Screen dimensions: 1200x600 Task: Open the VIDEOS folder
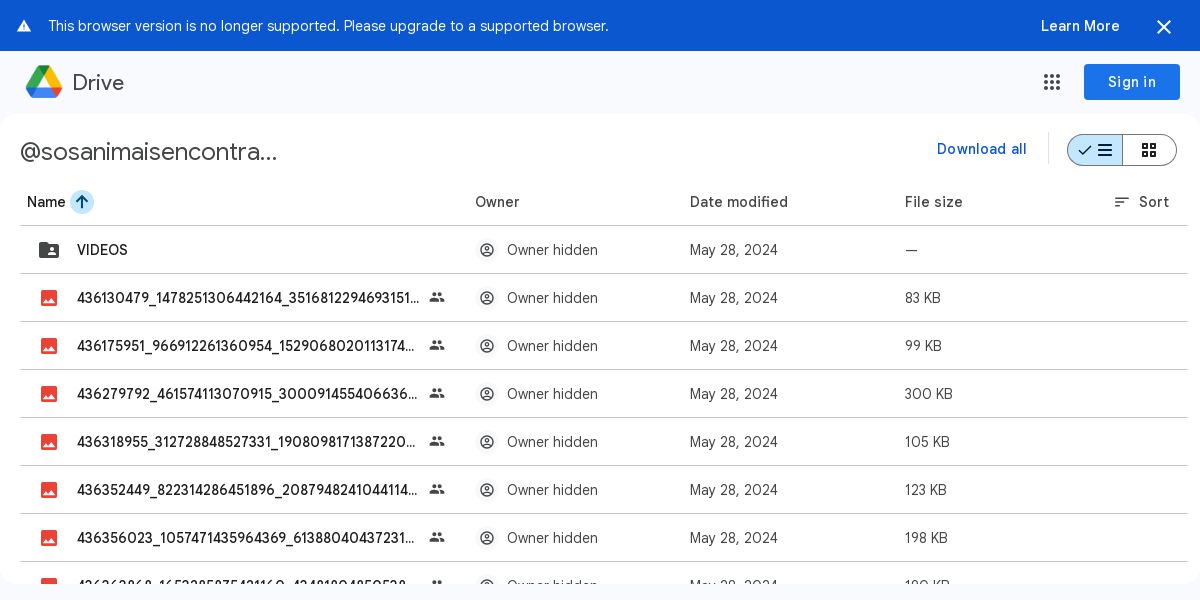(x=102, y=250)
